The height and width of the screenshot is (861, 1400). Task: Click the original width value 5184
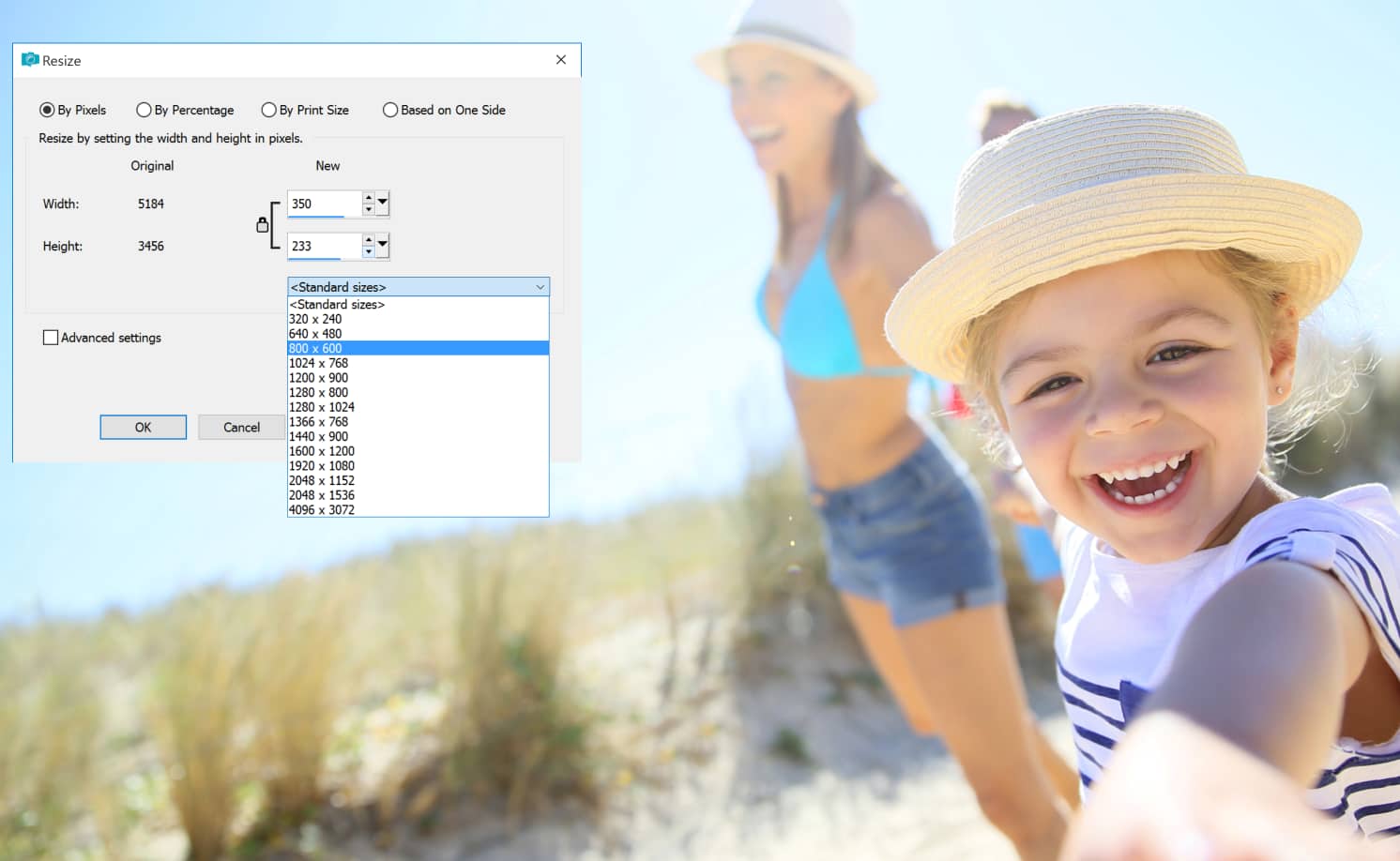(150, 204)
